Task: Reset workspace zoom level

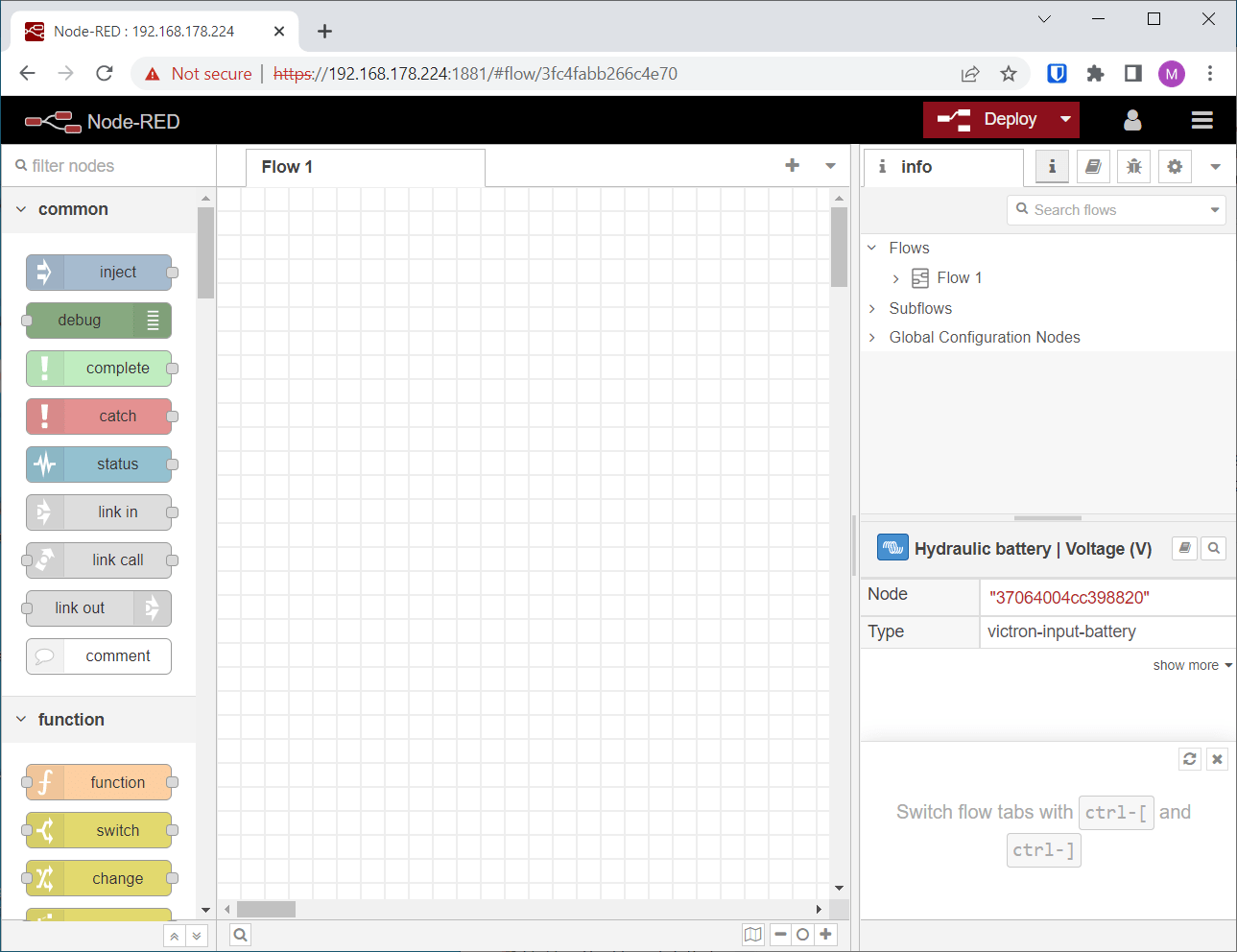Action: pyautogui.click(x=803, y=935)
